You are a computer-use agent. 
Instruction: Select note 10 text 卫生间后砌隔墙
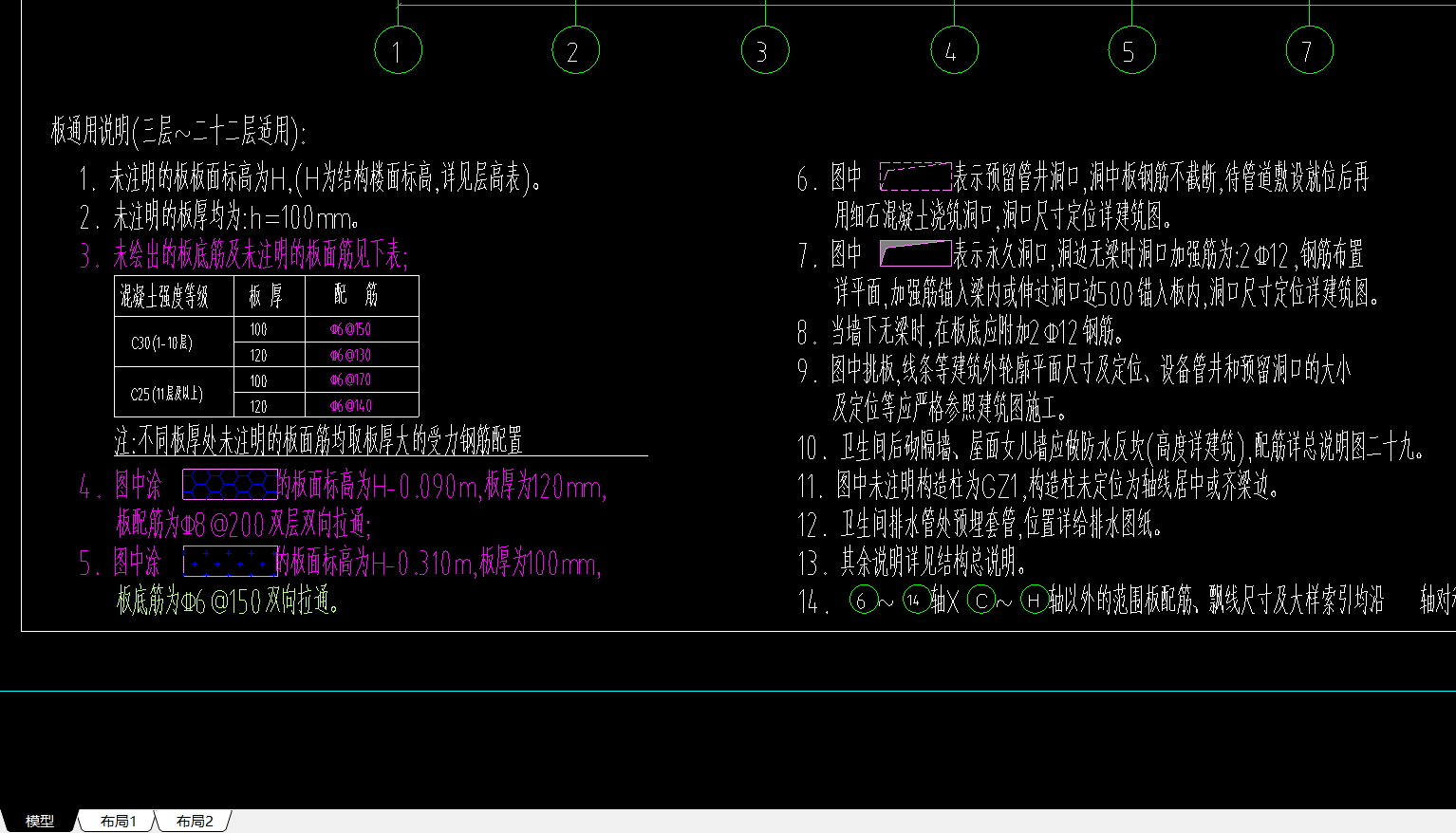1133,447
